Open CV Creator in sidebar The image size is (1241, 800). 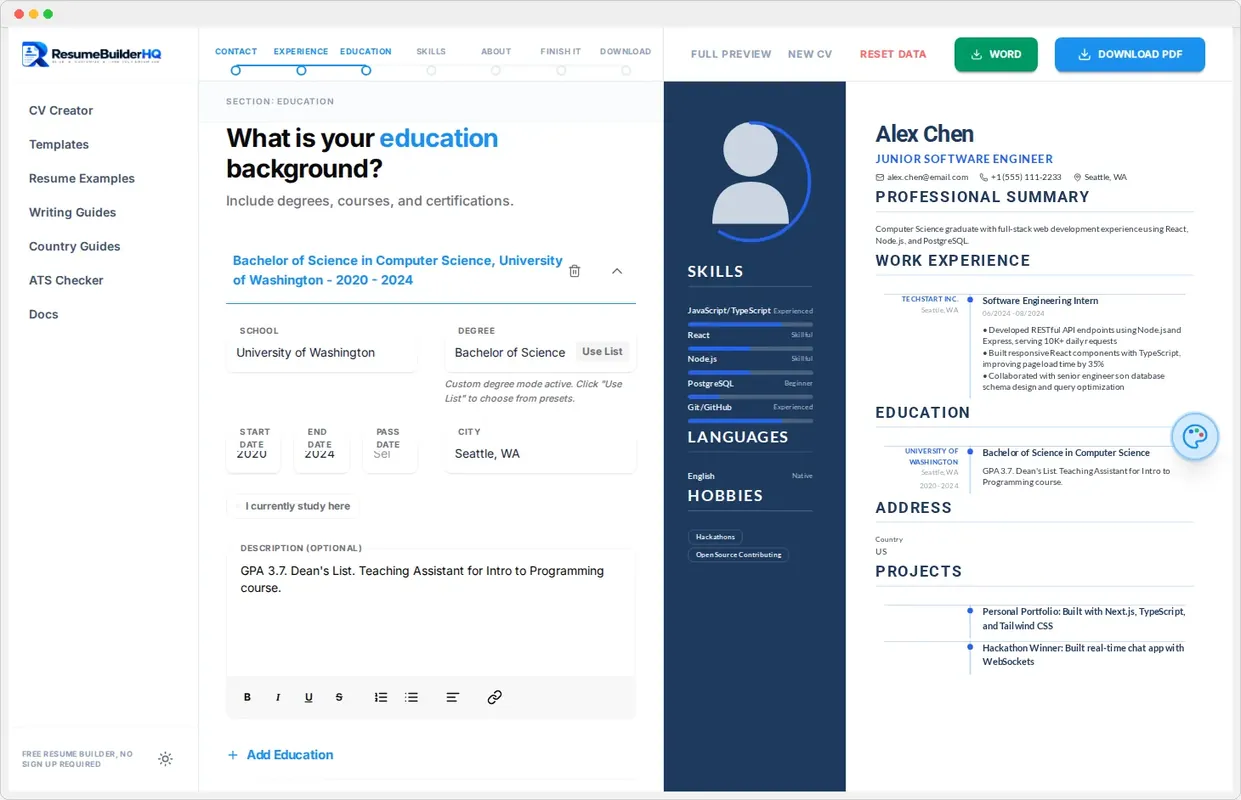pyautogui.click(x=61, y=111)
